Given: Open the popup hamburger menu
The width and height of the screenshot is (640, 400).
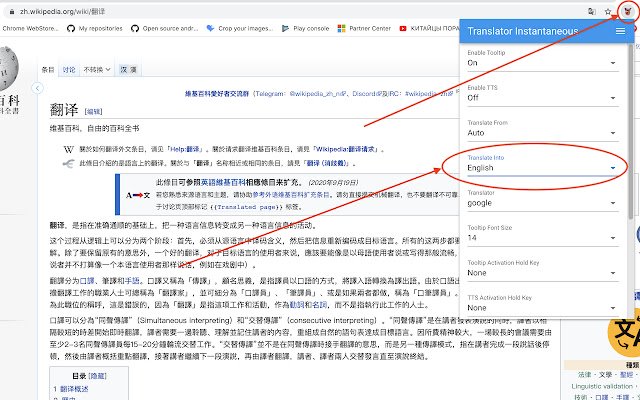Looking at the screenshot, I should [620, 31].
